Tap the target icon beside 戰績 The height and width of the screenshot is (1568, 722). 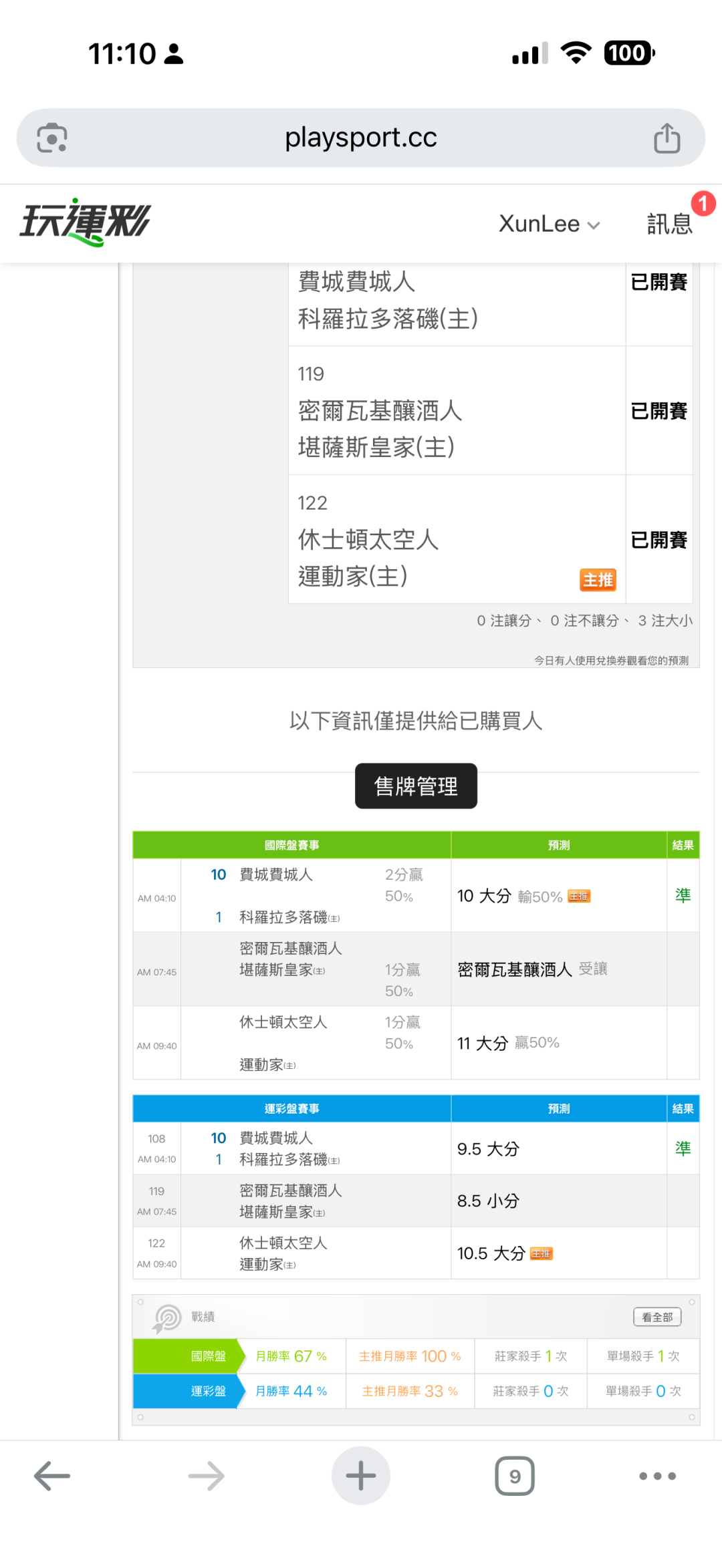167,1318
